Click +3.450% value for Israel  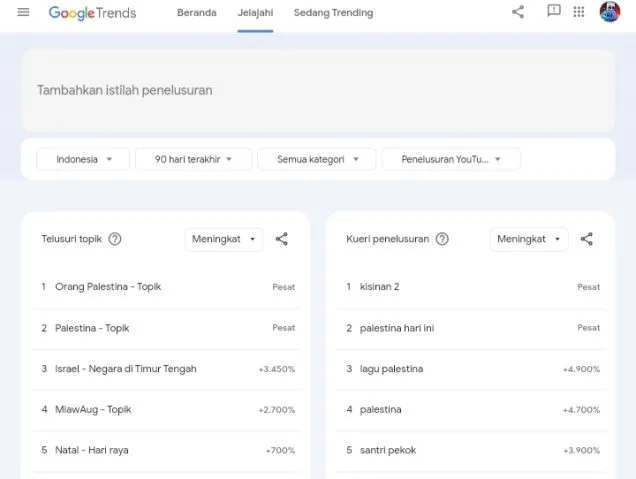pyautogui.click(x=277, y=369)
